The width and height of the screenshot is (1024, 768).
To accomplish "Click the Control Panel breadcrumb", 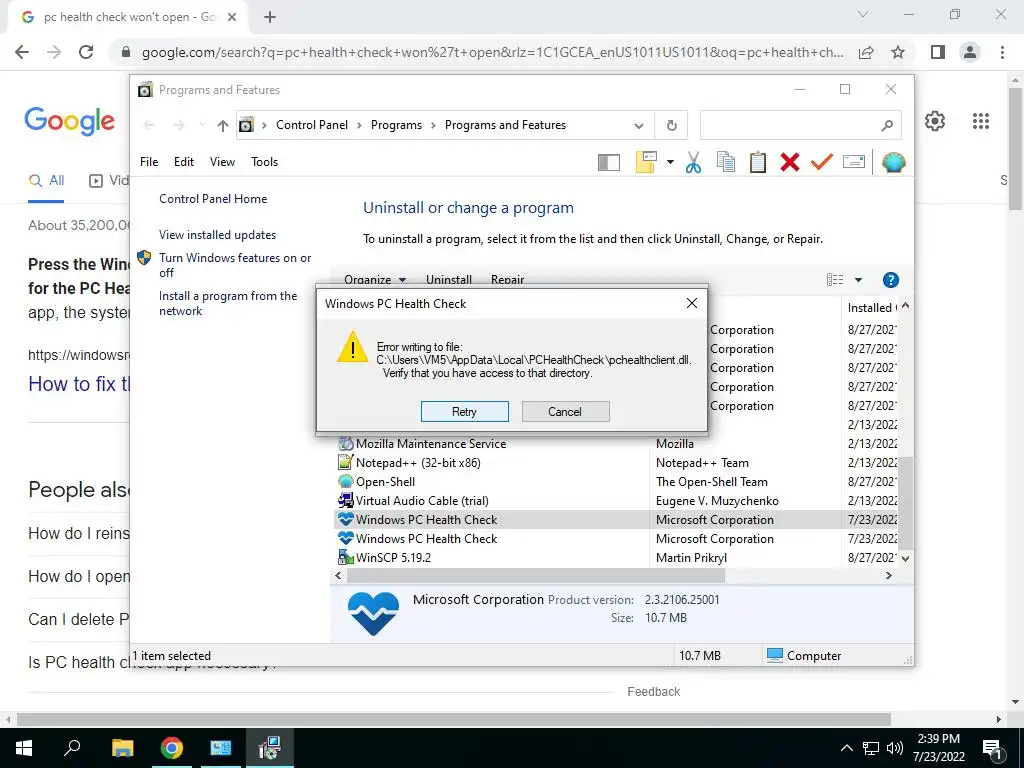I will click(312, 125).
